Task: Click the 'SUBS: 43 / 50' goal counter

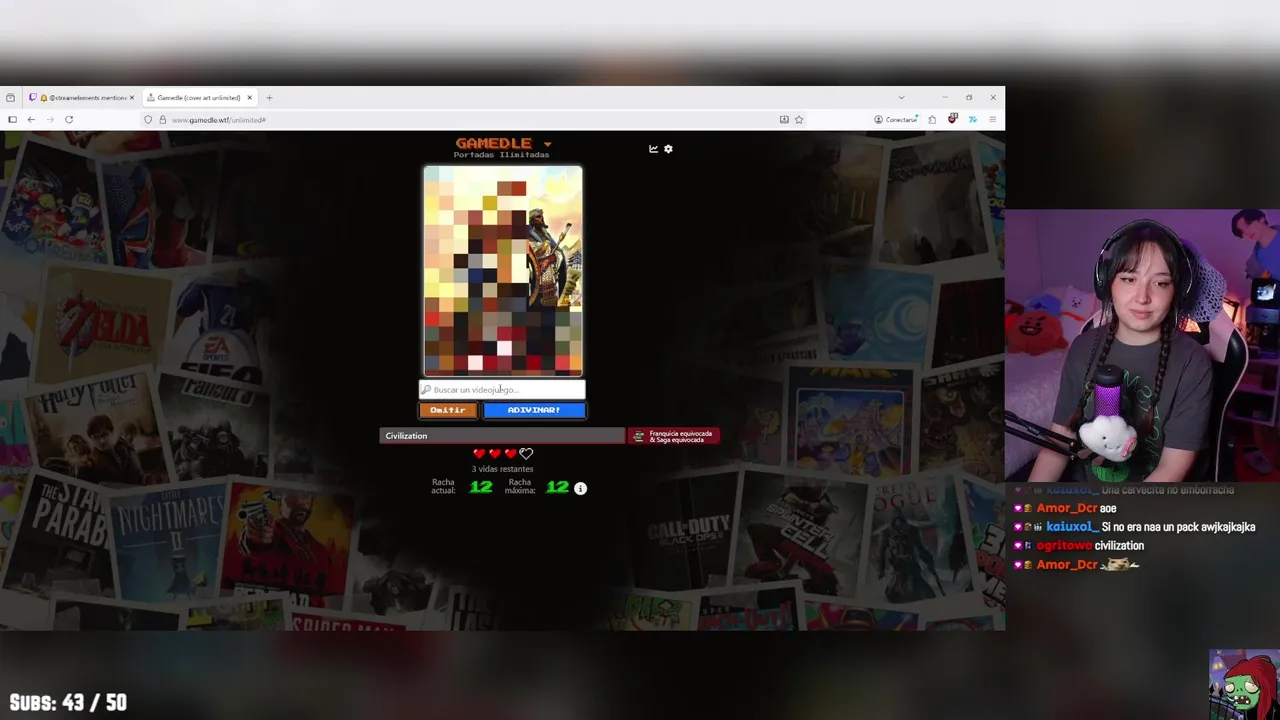Action: [68, 703]
